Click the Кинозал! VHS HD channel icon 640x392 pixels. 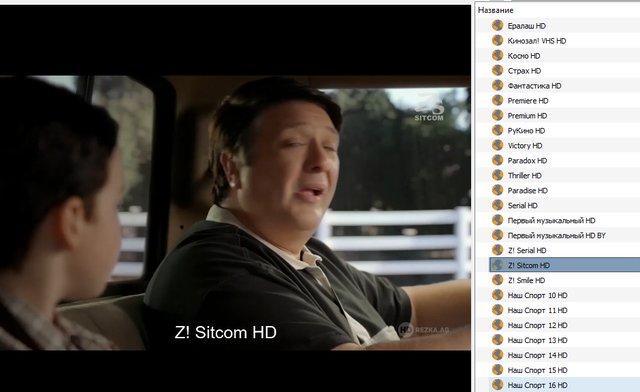point(497,40)
